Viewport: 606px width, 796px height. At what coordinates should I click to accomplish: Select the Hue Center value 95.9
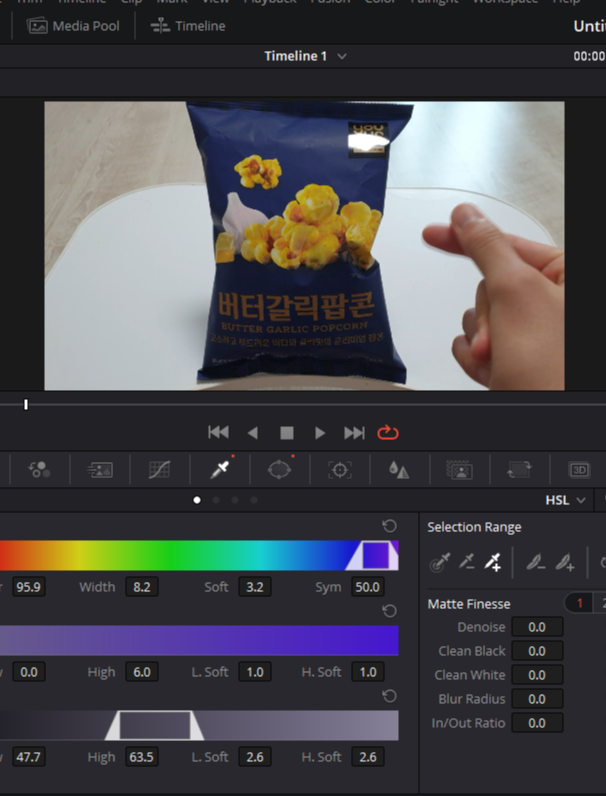(x=28, y=587)
